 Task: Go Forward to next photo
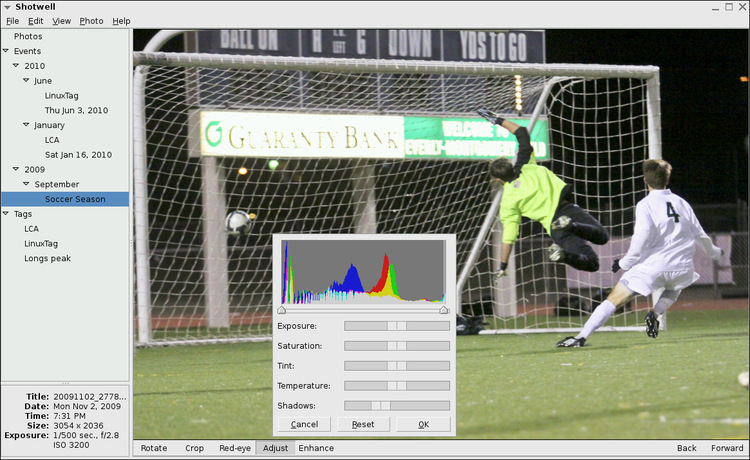(727, 448)
